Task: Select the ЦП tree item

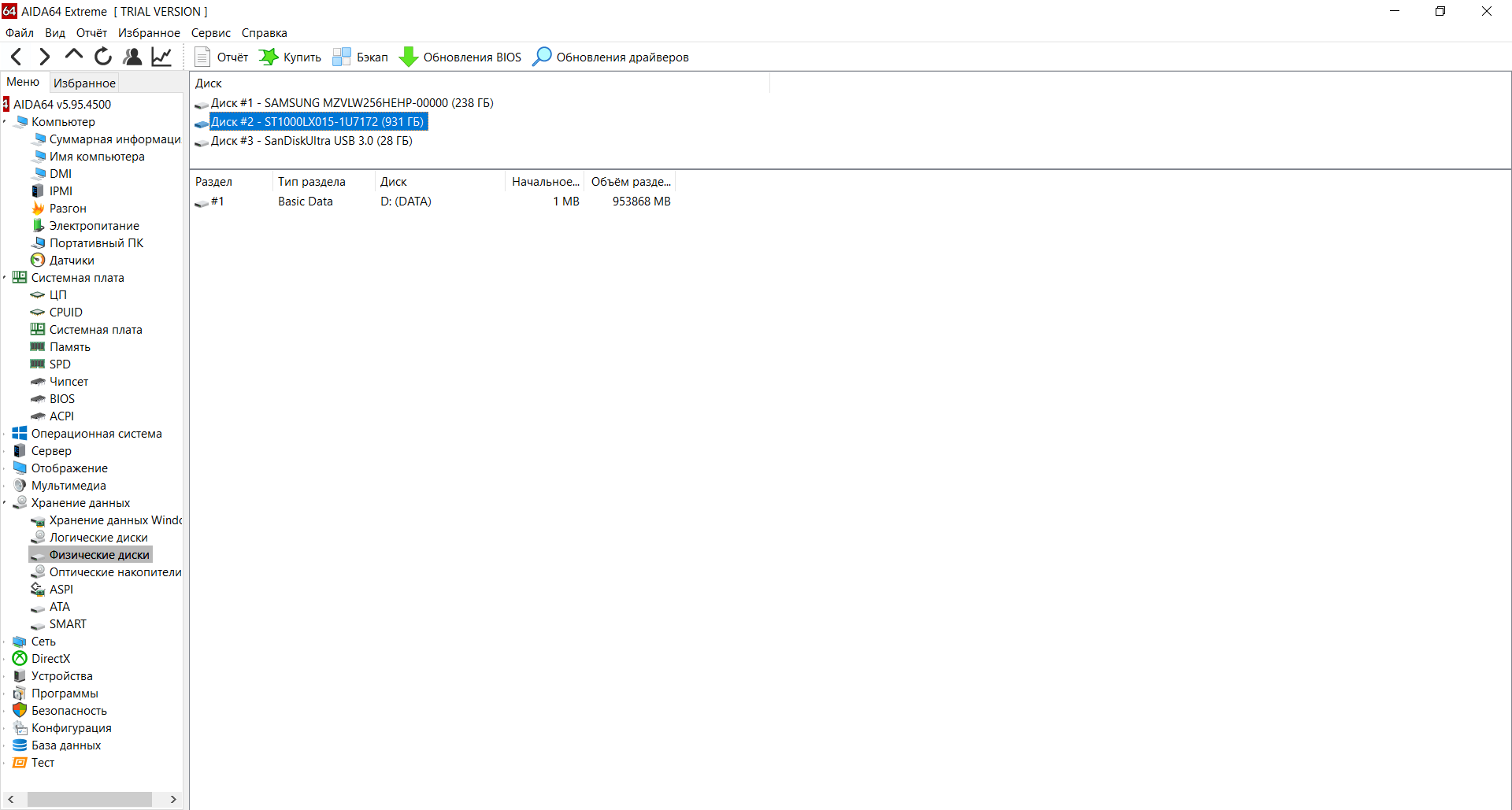Action: (58, 295)
